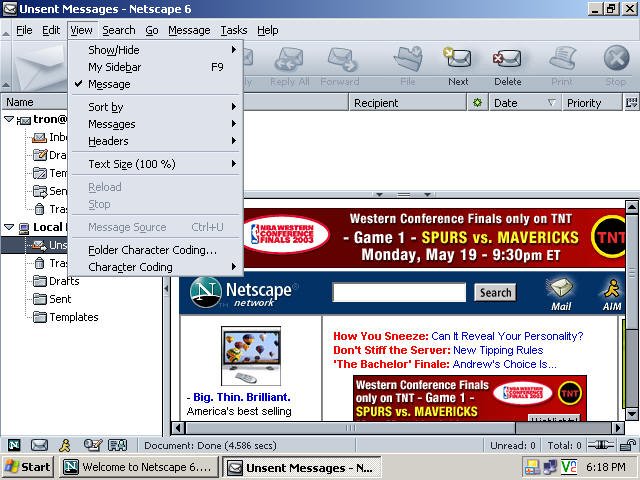Click the Print toolbar icon
The image size is (640, 480).
point(562,58)
